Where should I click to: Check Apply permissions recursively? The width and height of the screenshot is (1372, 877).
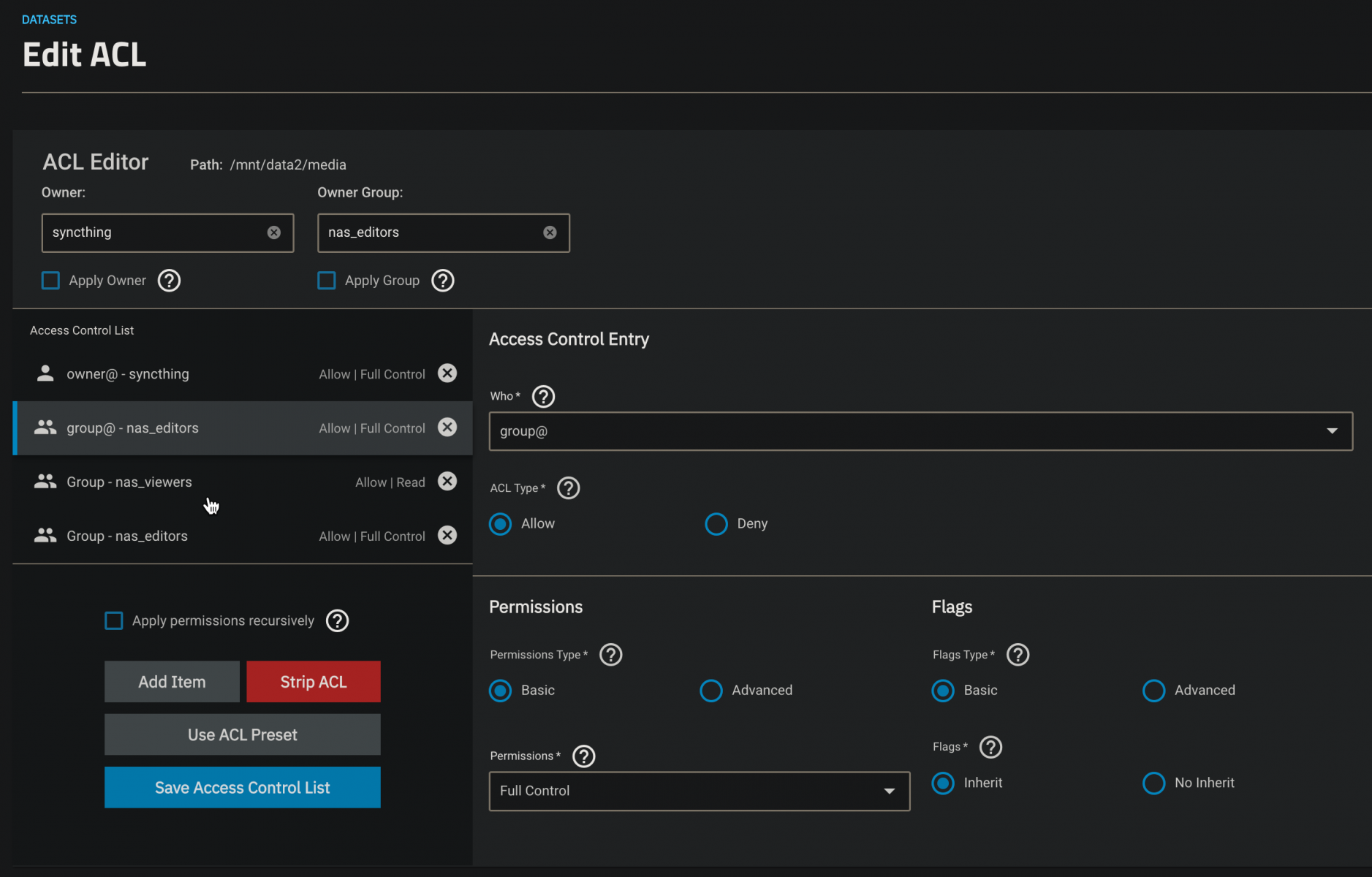click(x=114, y=621)
